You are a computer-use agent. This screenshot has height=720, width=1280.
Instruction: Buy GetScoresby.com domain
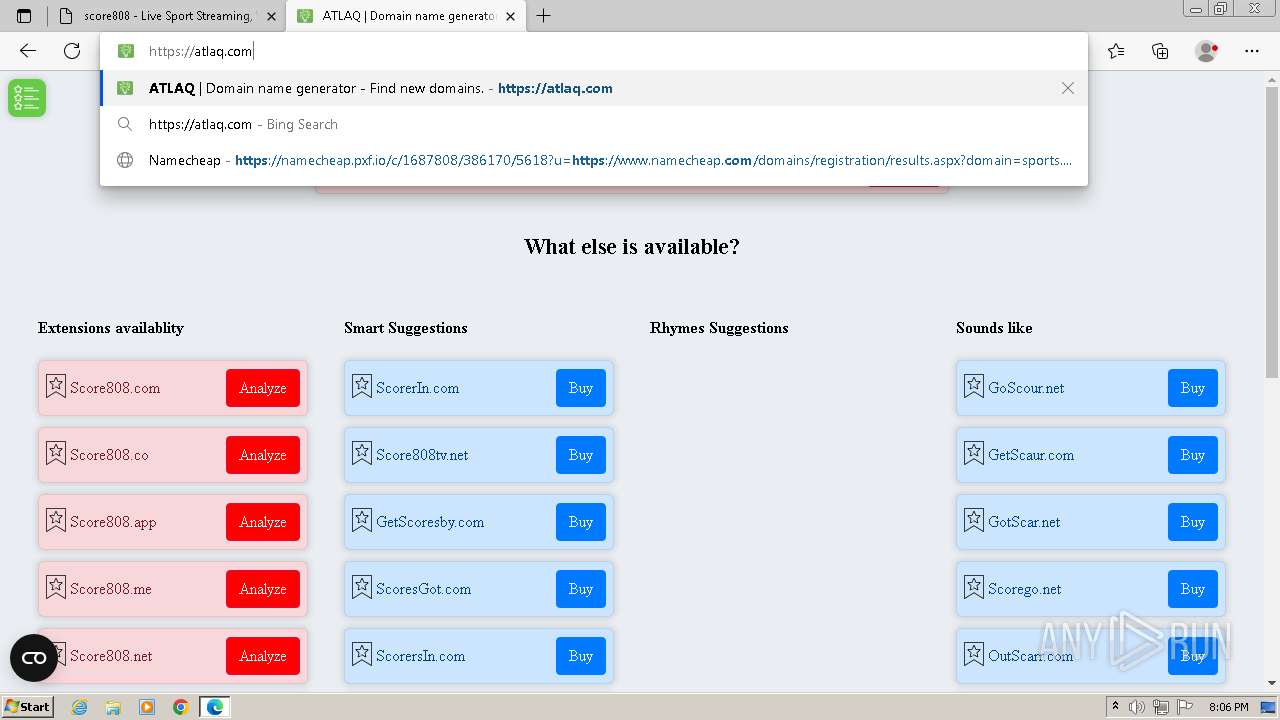click(x=581, y=522)
